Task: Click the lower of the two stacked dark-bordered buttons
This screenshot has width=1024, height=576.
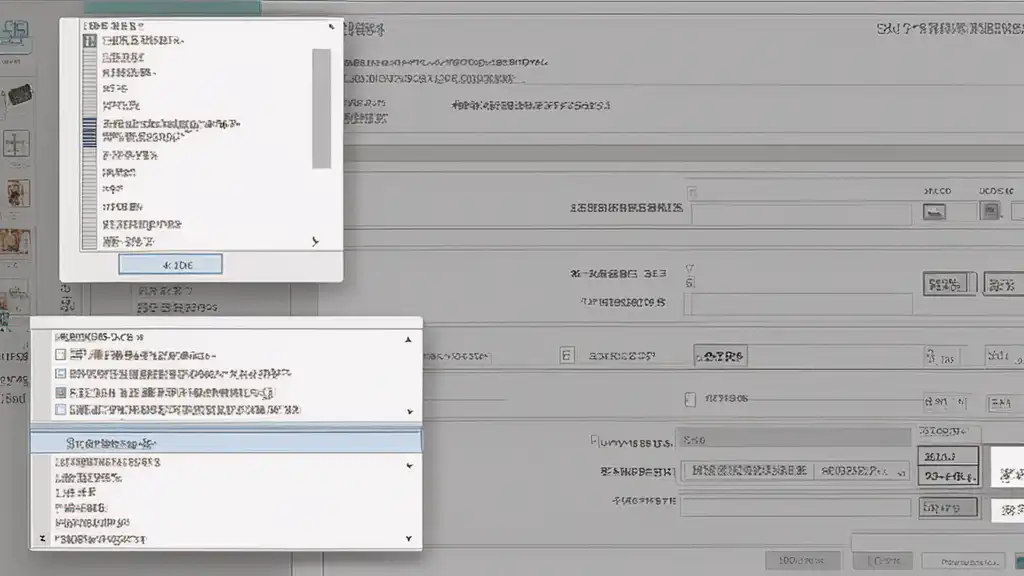Action: (x=948, y=476)
